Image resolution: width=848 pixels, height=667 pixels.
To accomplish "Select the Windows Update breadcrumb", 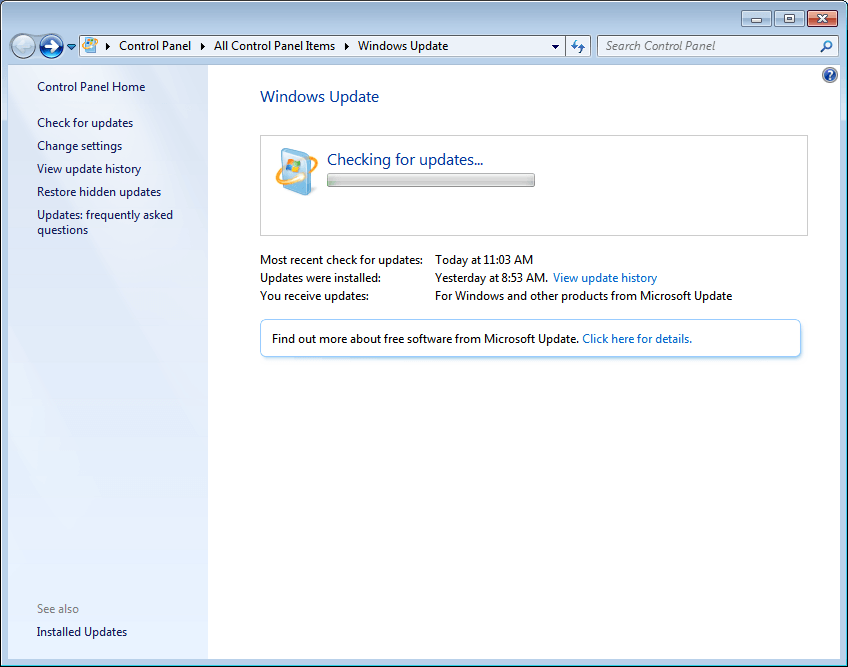I will (x=403, y=46).
